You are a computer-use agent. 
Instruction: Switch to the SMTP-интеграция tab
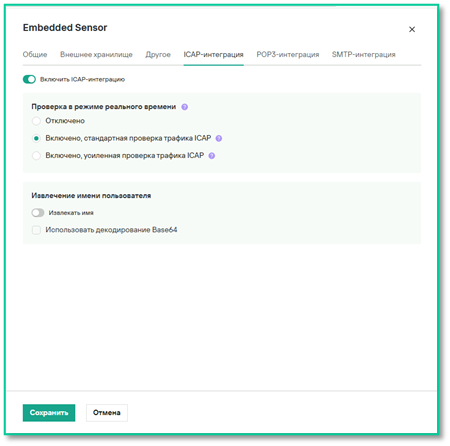pyautogui.click(x=364, y=54)
